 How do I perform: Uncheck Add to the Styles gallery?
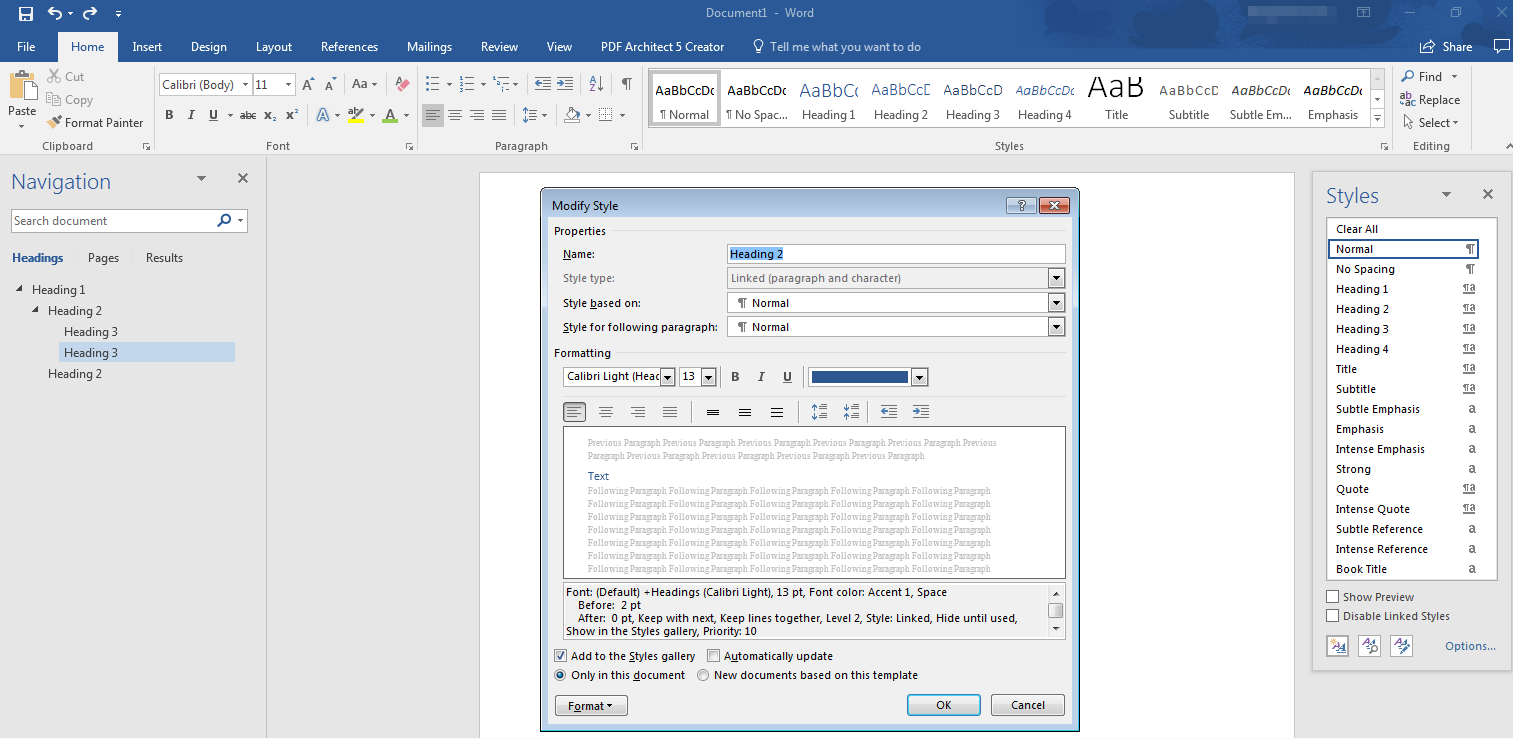560,656
